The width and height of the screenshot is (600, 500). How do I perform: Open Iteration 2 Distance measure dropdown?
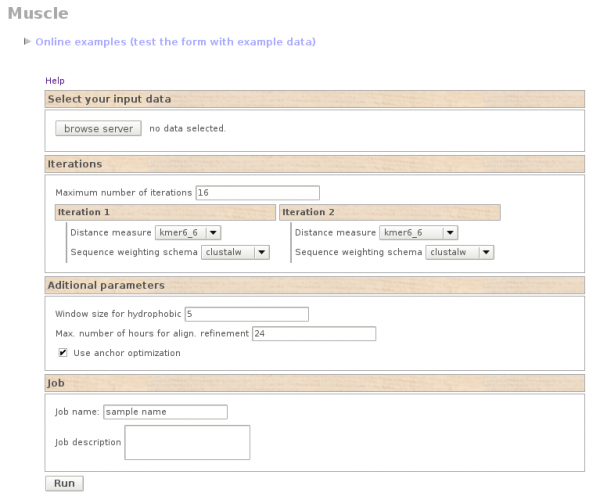pos(419,233)
